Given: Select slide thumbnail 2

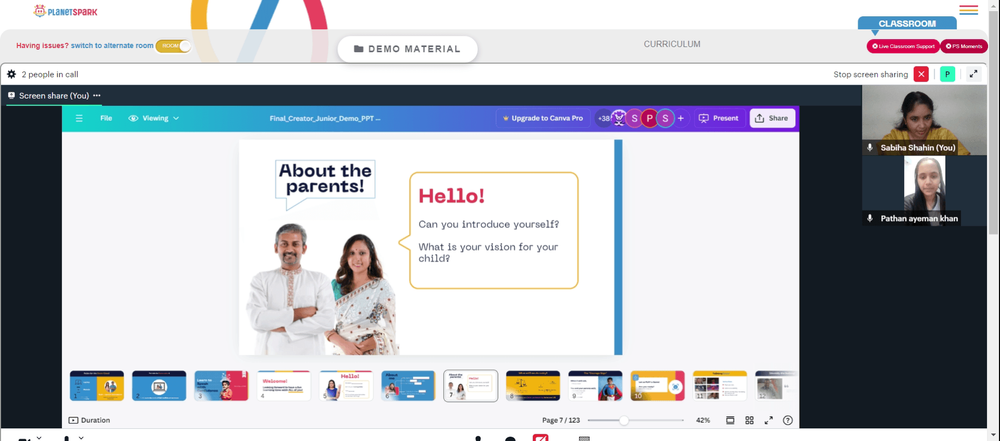Looking at the screenshot, I should point(159,385).
